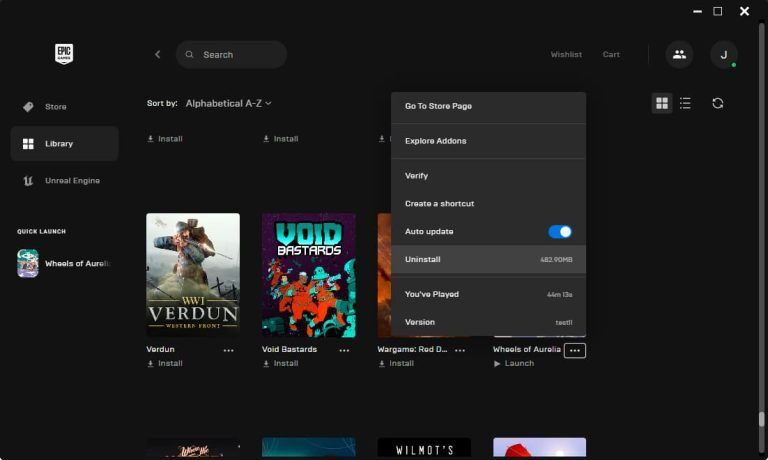768x460 pixels.
Task: Open the Store section
Action: [x=64, y=106]
